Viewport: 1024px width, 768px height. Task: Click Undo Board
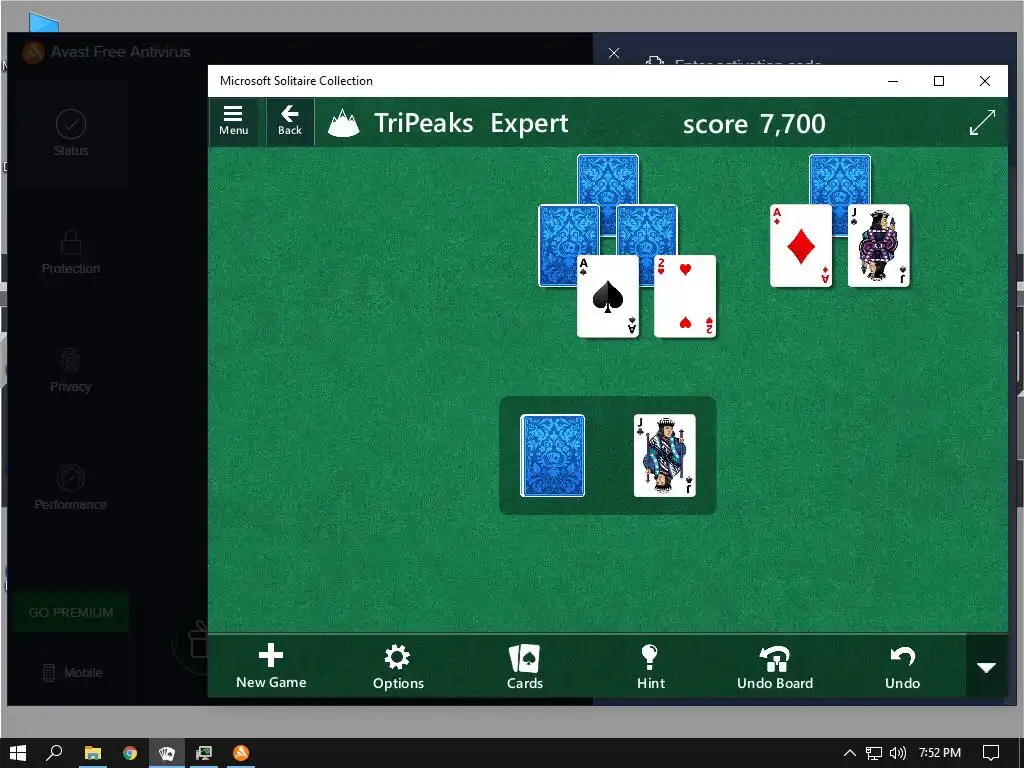tap(775, 667)
